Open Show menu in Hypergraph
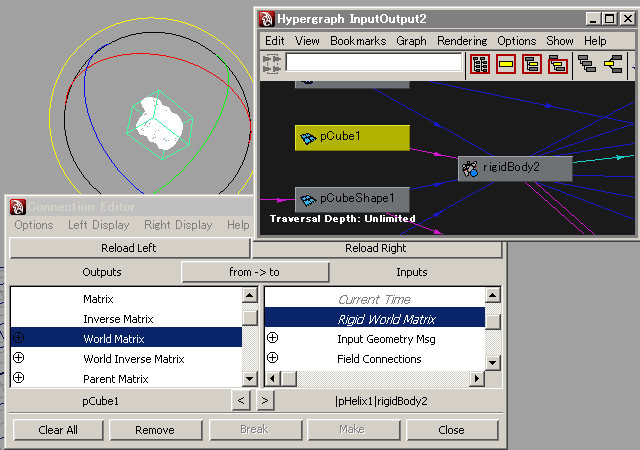This screenshot has width=640, height=450. click(x=560, y=41)
